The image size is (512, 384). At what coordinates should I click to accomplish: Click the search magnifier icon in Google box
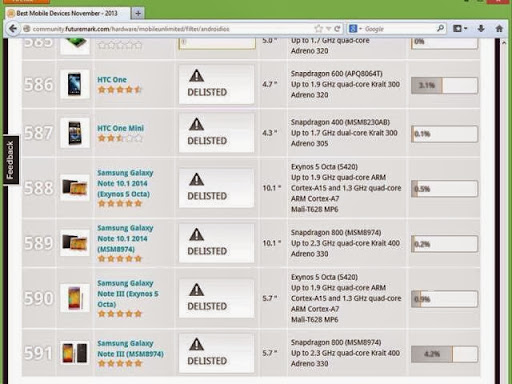click(x=440, y=28)
